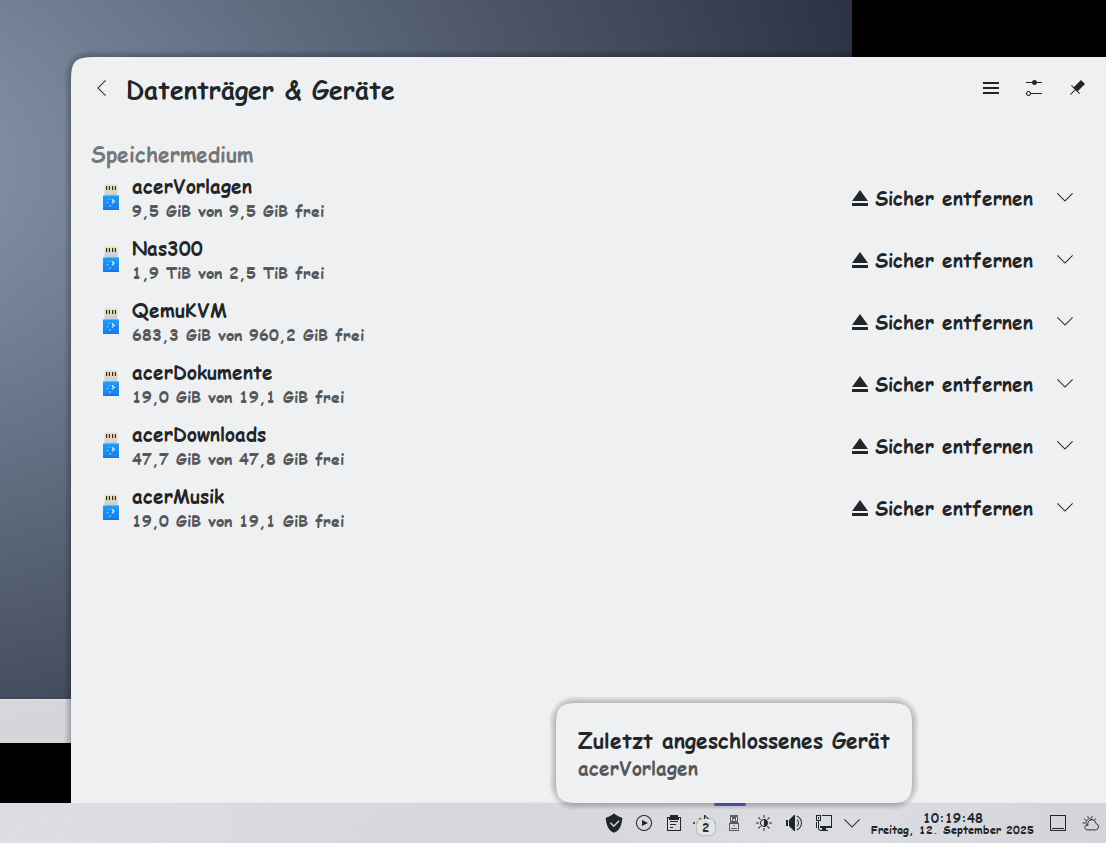Open the brightness sun icon in tray

pyautogui.click(x=764, y=823)
